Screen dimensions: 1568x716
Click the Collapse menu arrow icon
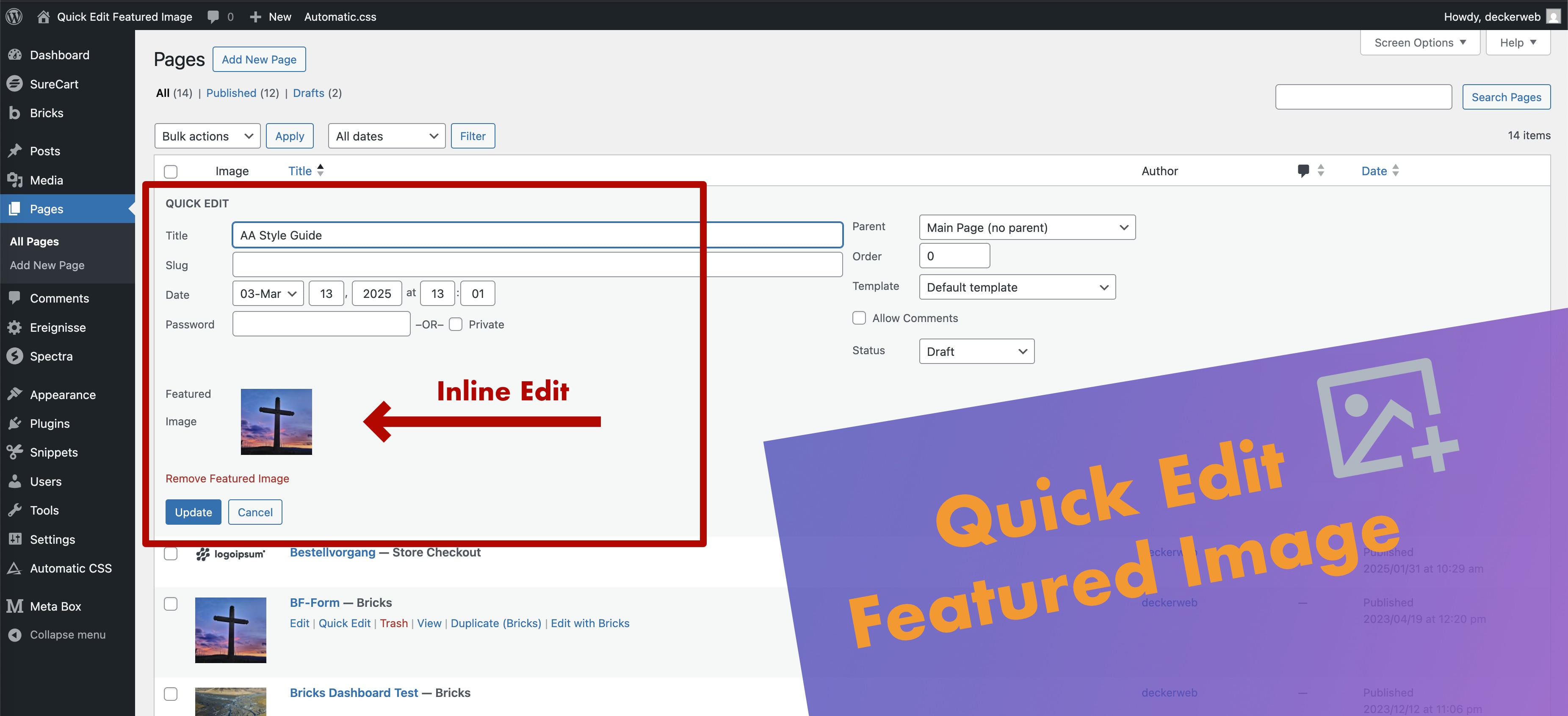14,634
